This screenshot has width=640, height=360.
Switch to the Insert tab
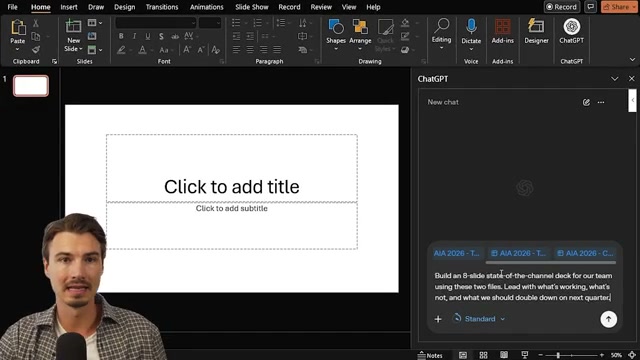[69, 7]
